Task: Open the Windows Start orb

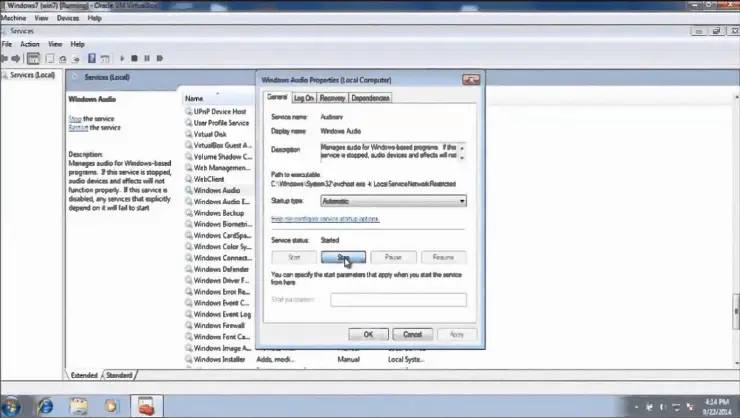Action: (x=11, y=406)
